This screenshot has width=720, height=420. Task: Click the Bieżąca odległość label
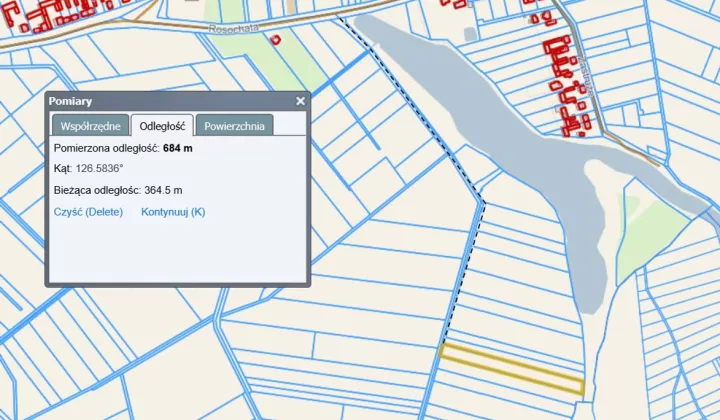click(x=97, y=190)
